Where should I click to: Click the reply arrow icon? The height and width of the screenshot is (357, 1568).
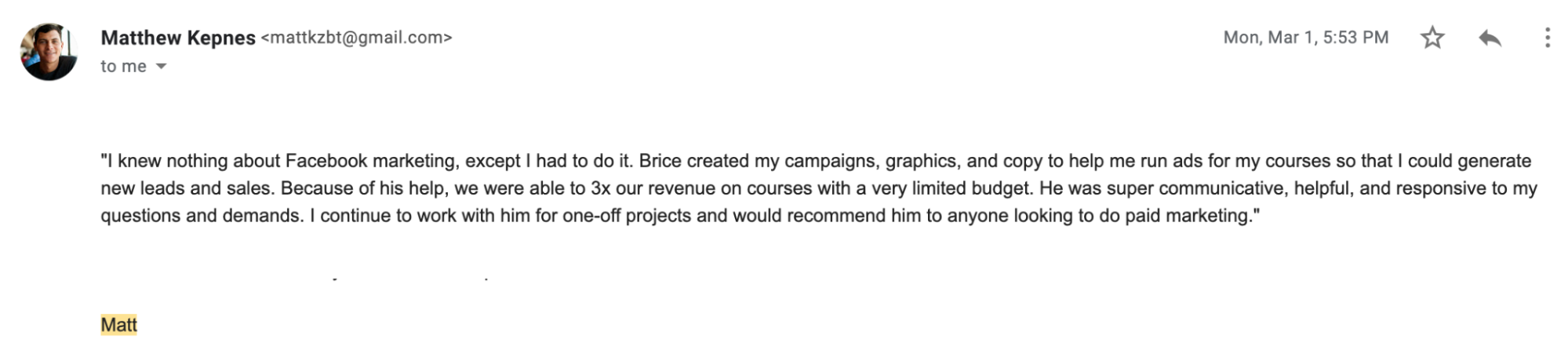pos(1490,38)
